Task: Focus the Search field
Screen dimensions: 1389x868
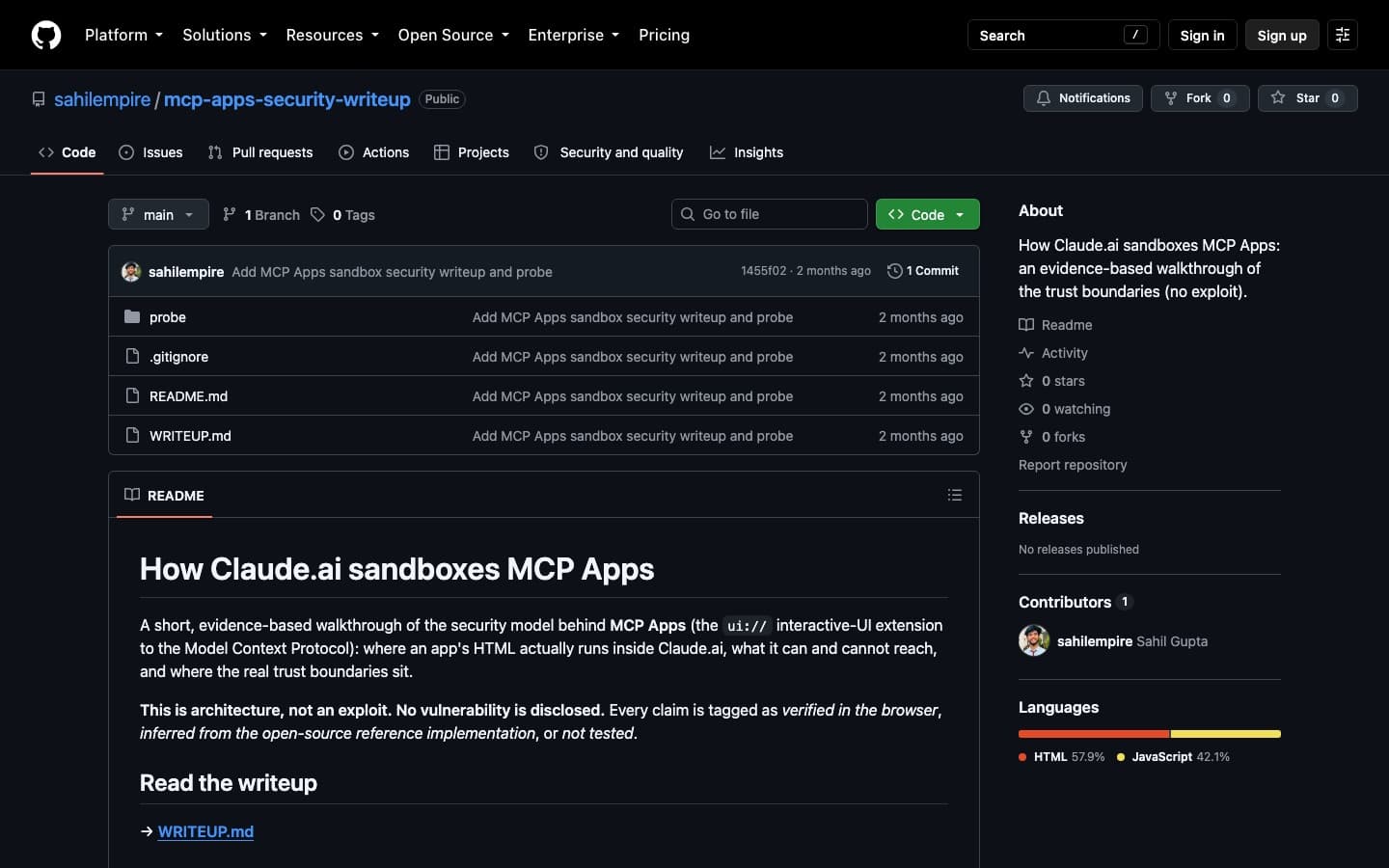Action: (1063, 35)
